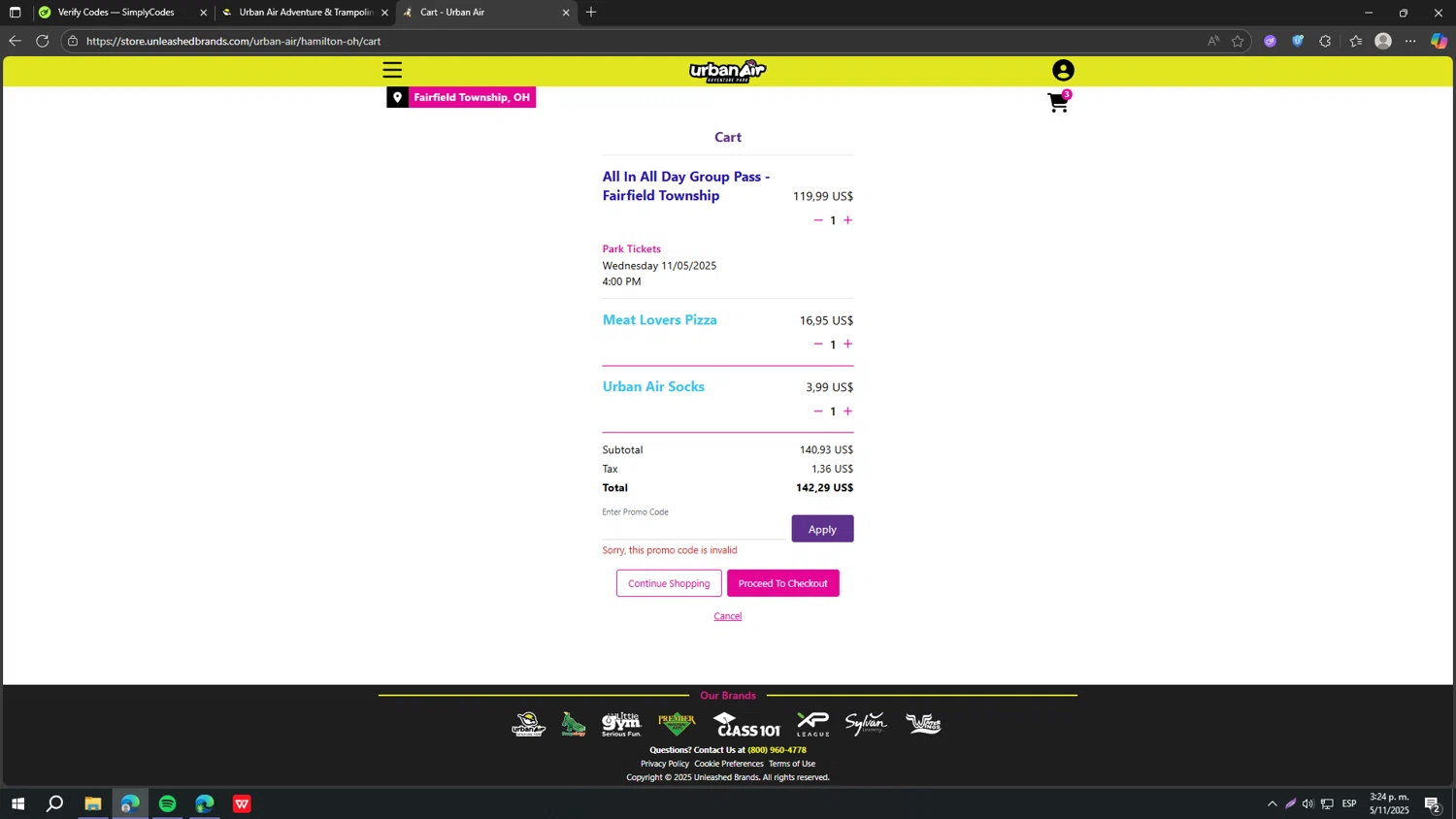Click XP League brand logo
1456x819 pixels.
[813, 724]
